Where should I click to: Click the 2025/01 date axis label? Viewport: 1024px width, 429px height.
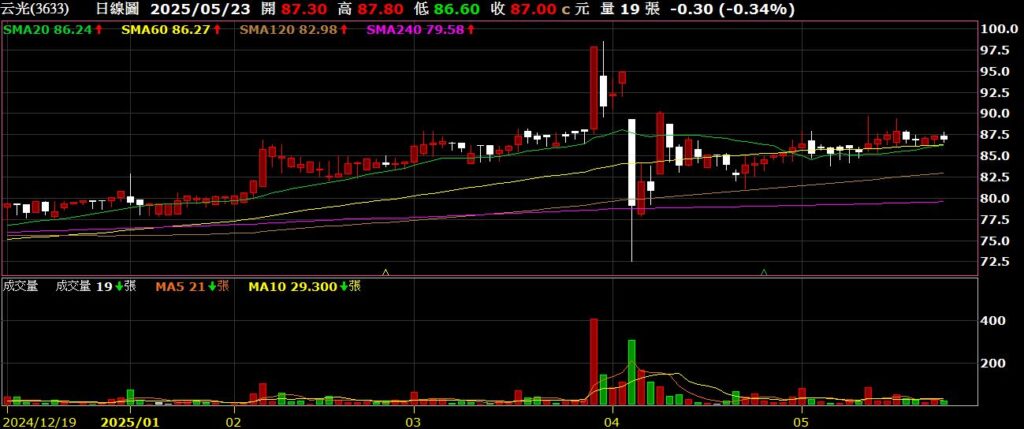click(x=131, y=422)
